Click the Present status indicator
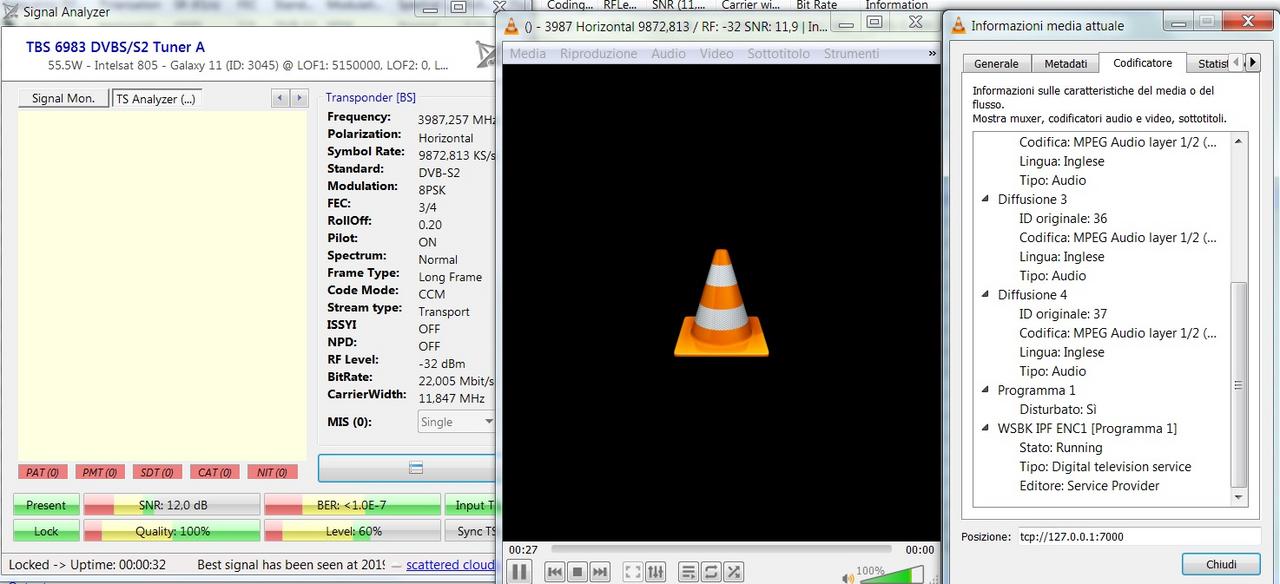The height and width of the screenshot is (584, 1280). [x=46, y=505]
